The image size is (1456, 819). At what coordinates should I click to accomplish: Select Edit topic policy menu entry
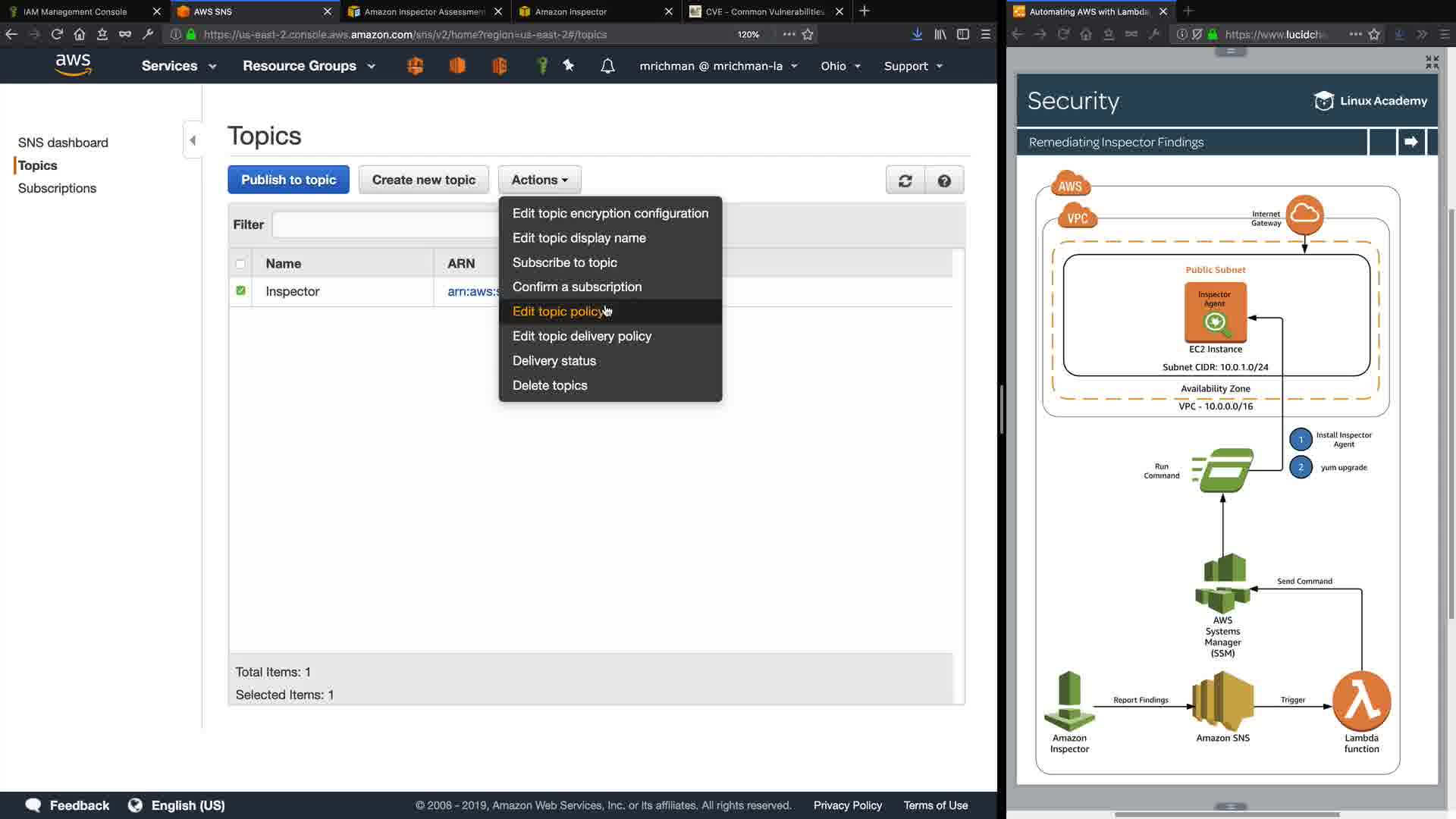click(557, 312)
